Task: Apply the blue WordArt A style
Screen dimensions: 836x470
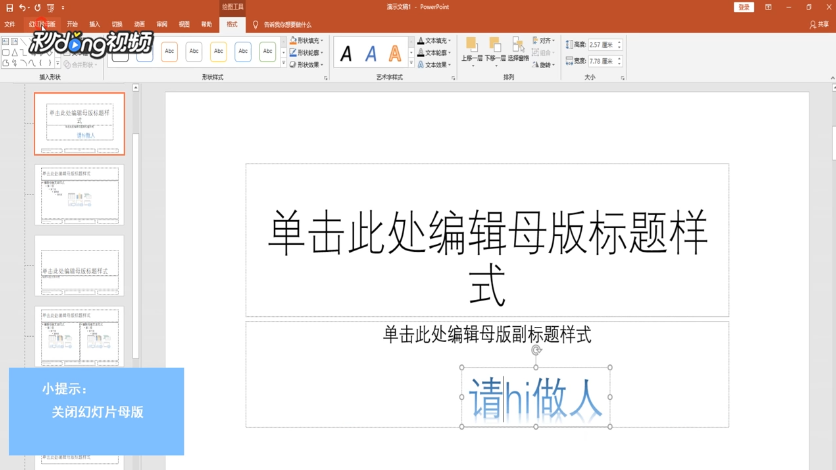Action: [x=371, y=53]
